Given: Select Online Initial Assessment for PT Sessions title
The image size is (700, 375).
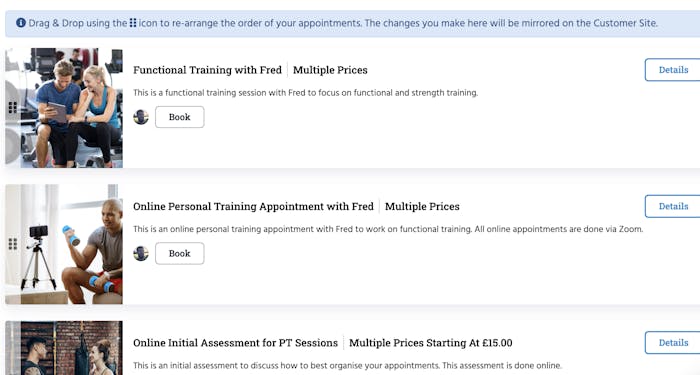Looking at the screenshot, I should (235, 343).
